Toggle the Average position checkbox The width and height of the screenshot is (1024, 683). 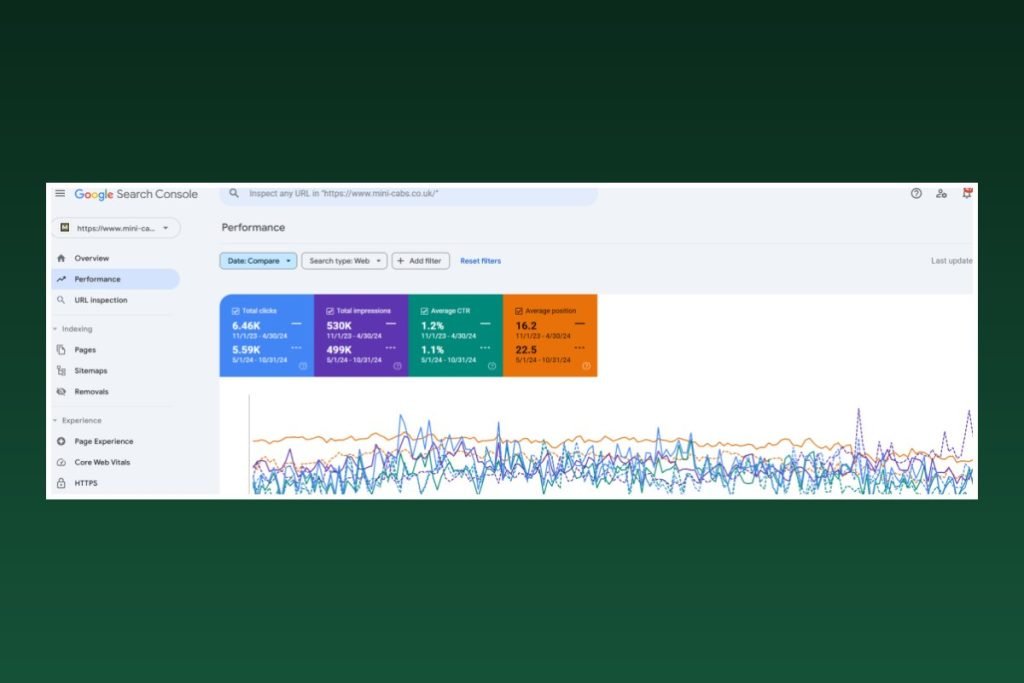point(519,311)
